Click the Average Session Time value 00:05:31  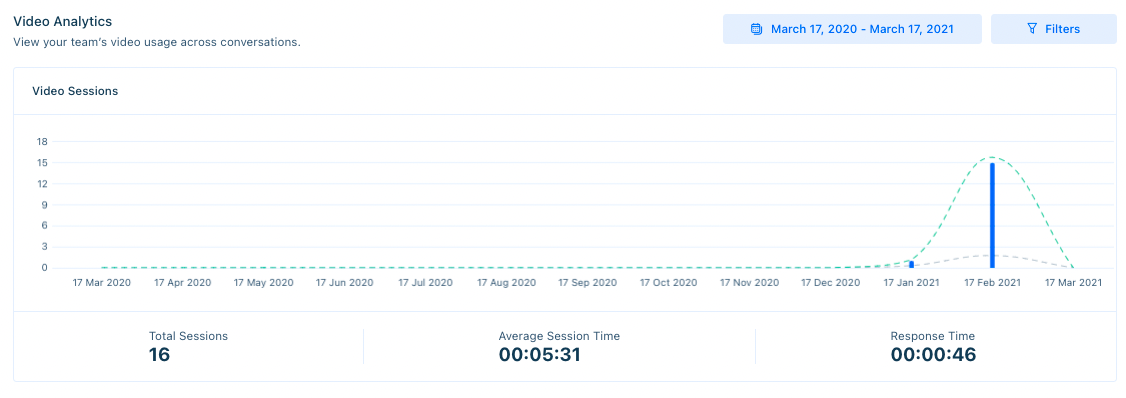click(x=539, y=354)
